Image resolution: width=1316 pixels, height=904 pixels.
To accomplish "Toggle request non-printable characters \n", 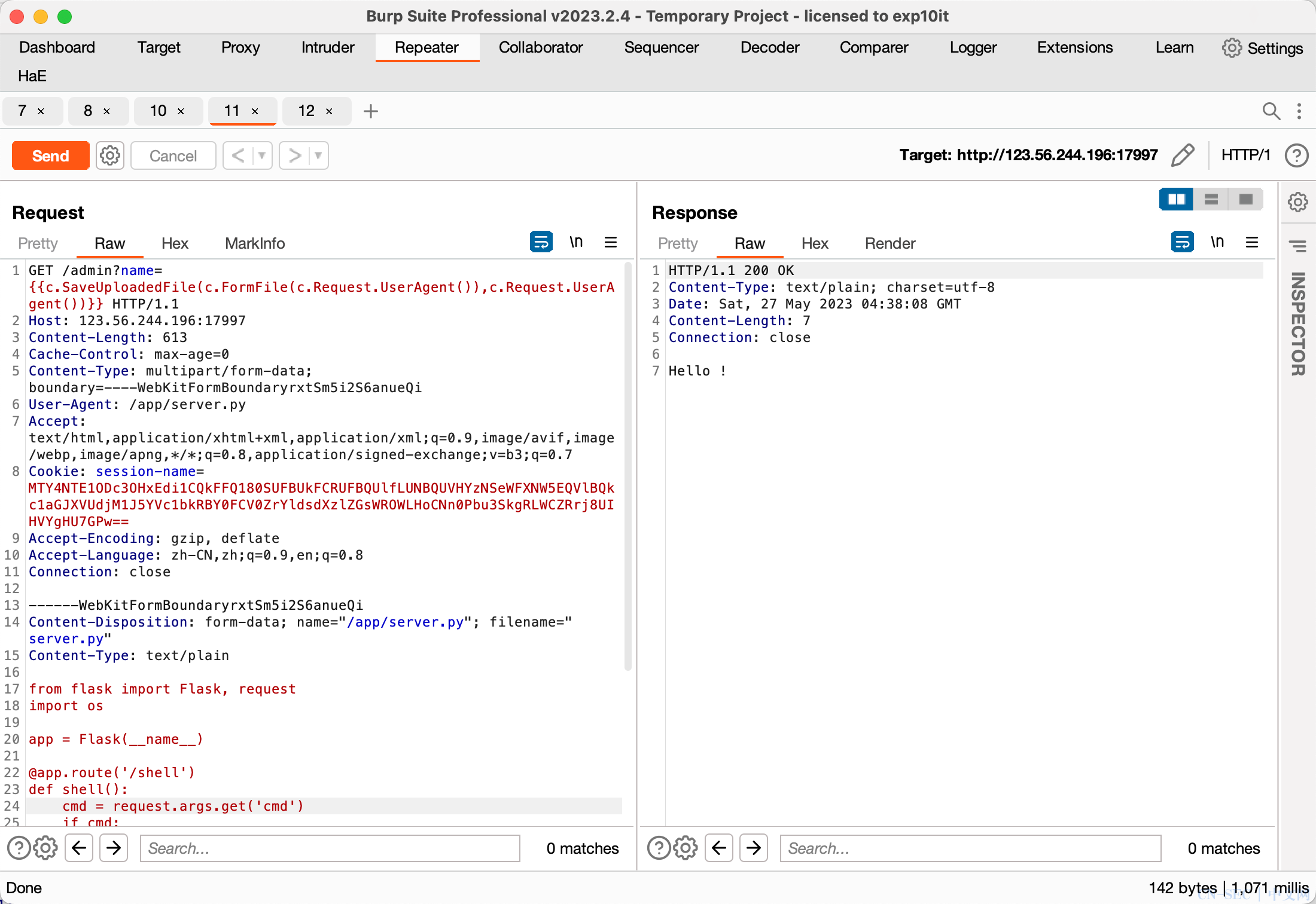I will pyautogui.click(x=576, y=242).
